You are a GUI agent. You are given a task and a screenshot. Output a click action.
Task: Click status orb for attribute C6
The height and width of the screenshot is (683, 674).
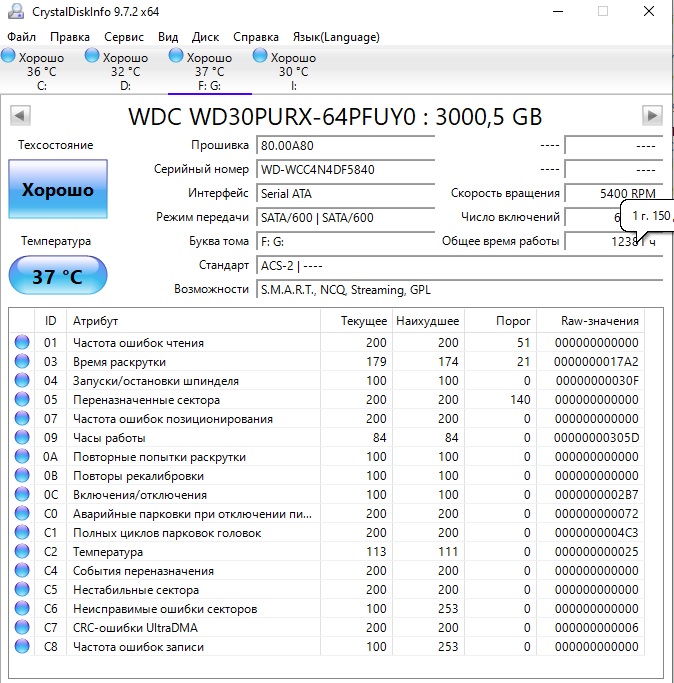click(x=22, y=609)
